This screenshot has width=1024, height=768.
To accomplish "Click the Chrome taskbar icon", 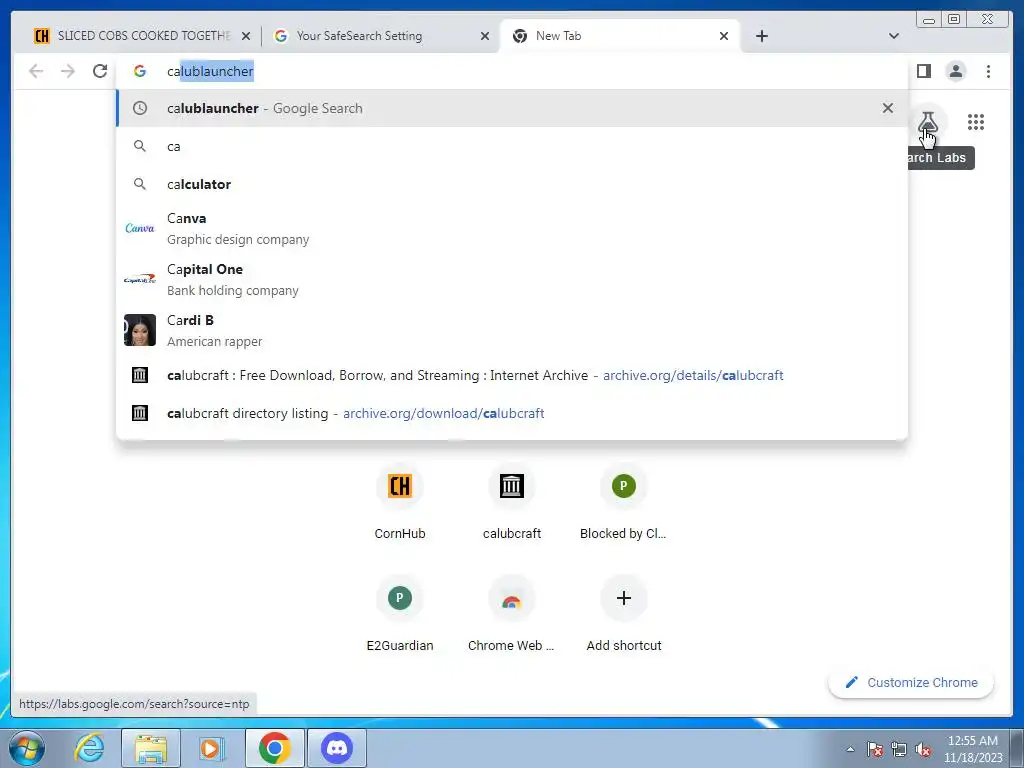I will pyautogui.click(x=275, y=748).
